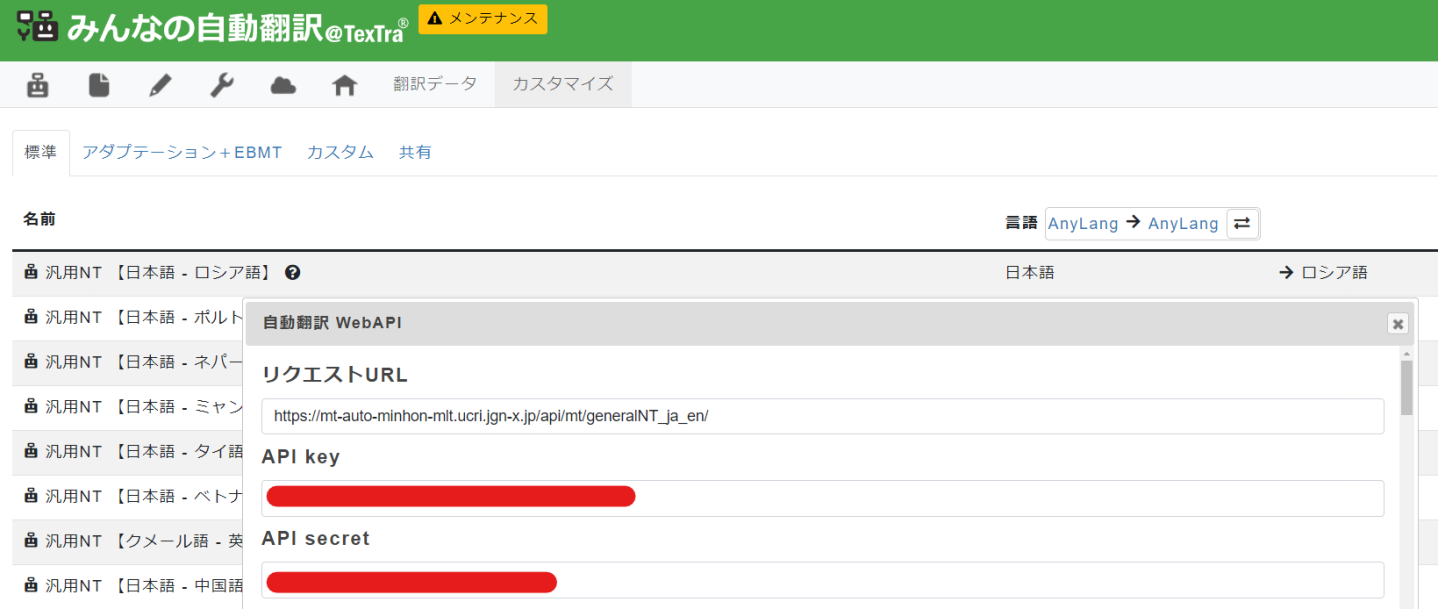Close the 自動翻訳 WebAPI dialog
Image resolution: width=1438 pixels, height=609 pixels.
(1398, 323)
